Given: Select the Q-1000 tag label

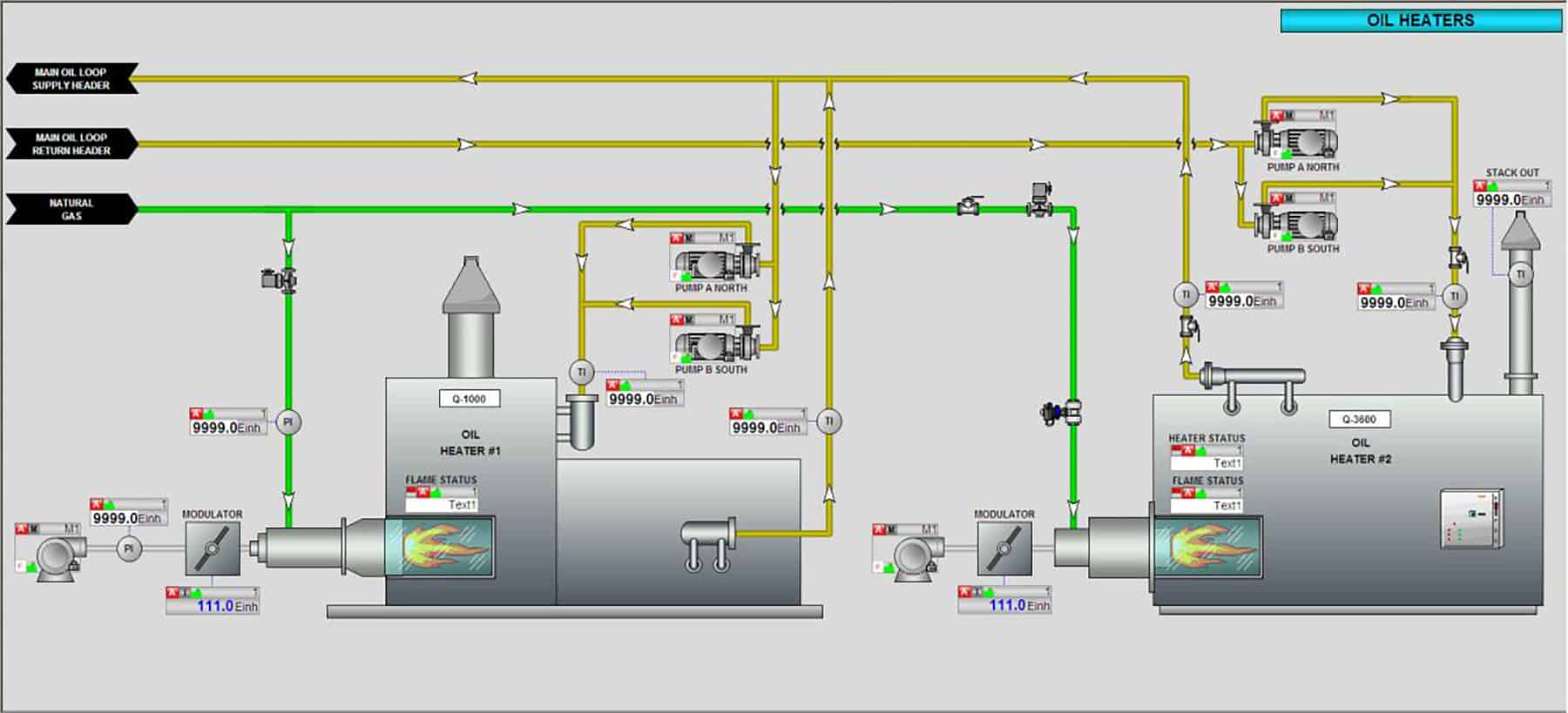Looking at the screenshot, I should click(470, 399).
